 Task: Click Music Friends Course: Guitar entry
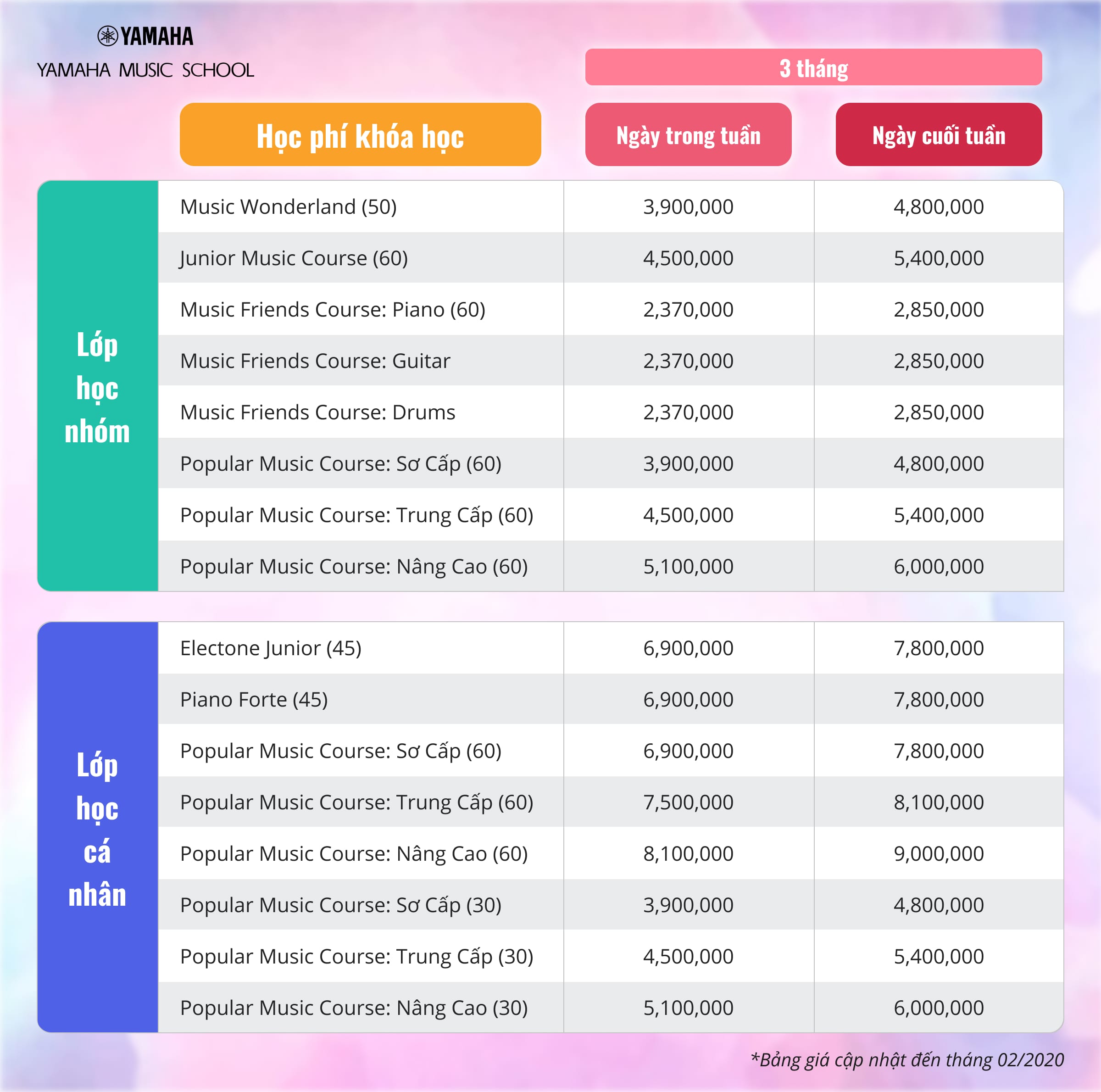click(315, 361)
